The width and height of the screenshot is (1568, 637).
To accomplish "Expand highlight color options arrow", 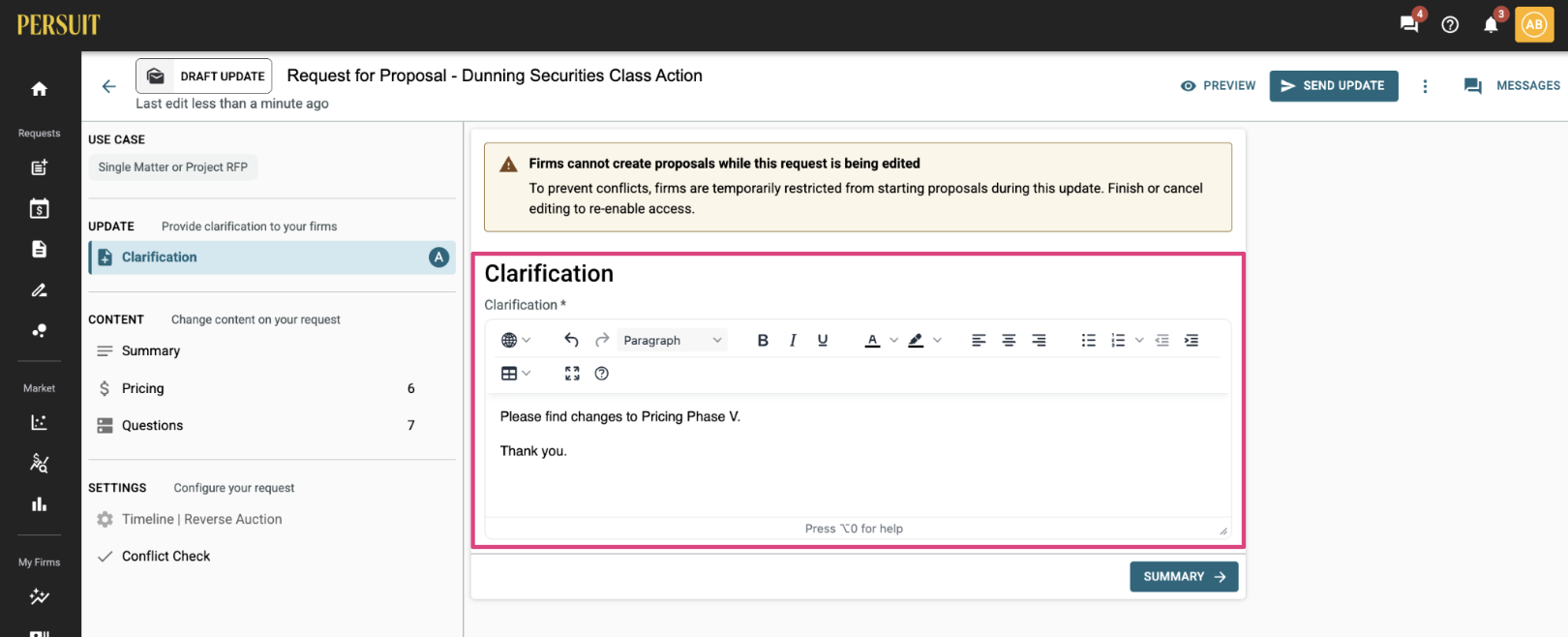I will click(x=937, y=340).
